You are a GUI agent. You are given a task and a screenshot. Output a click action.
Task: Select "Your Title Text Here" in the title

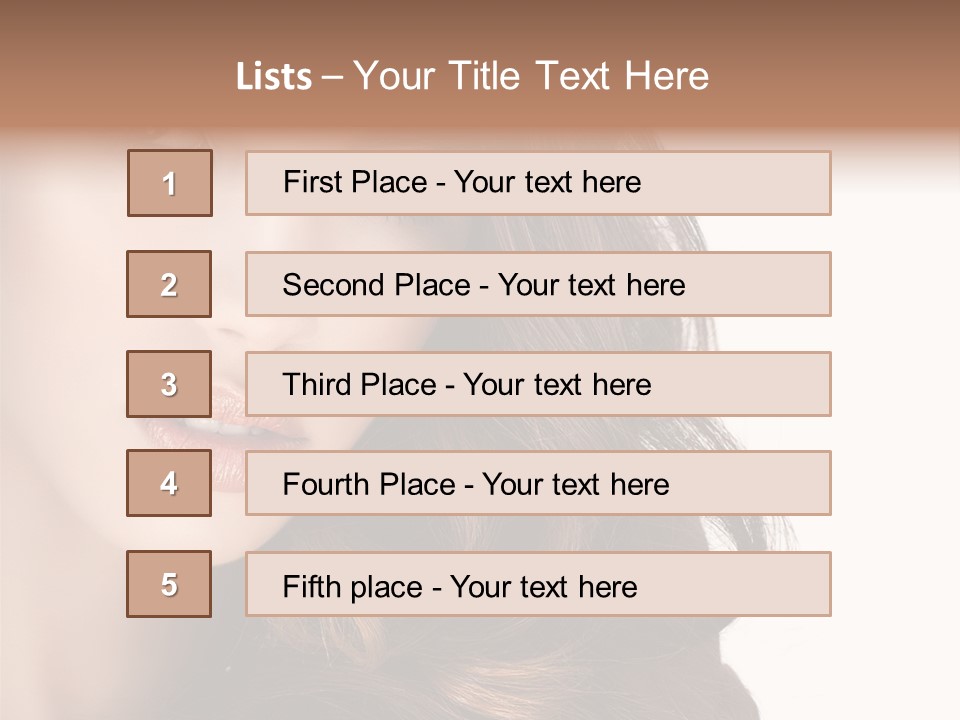pos(531,76)
